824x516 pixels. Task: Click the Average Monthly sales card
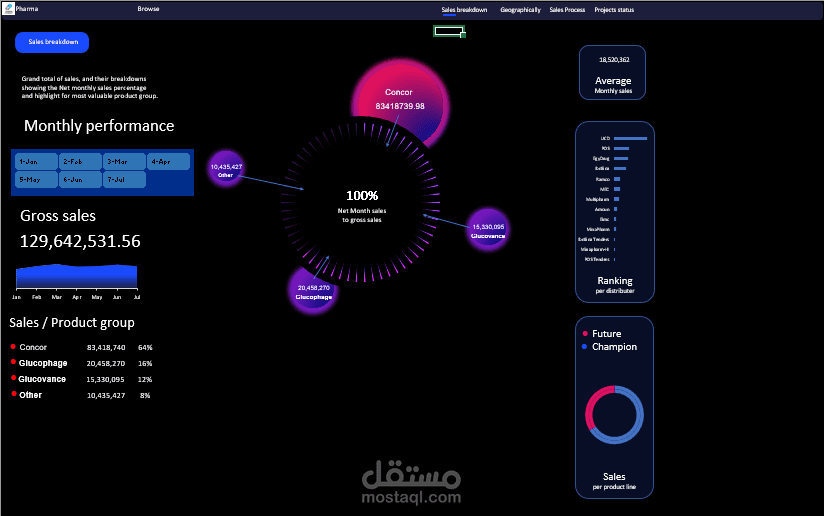[x=612, y=73]
